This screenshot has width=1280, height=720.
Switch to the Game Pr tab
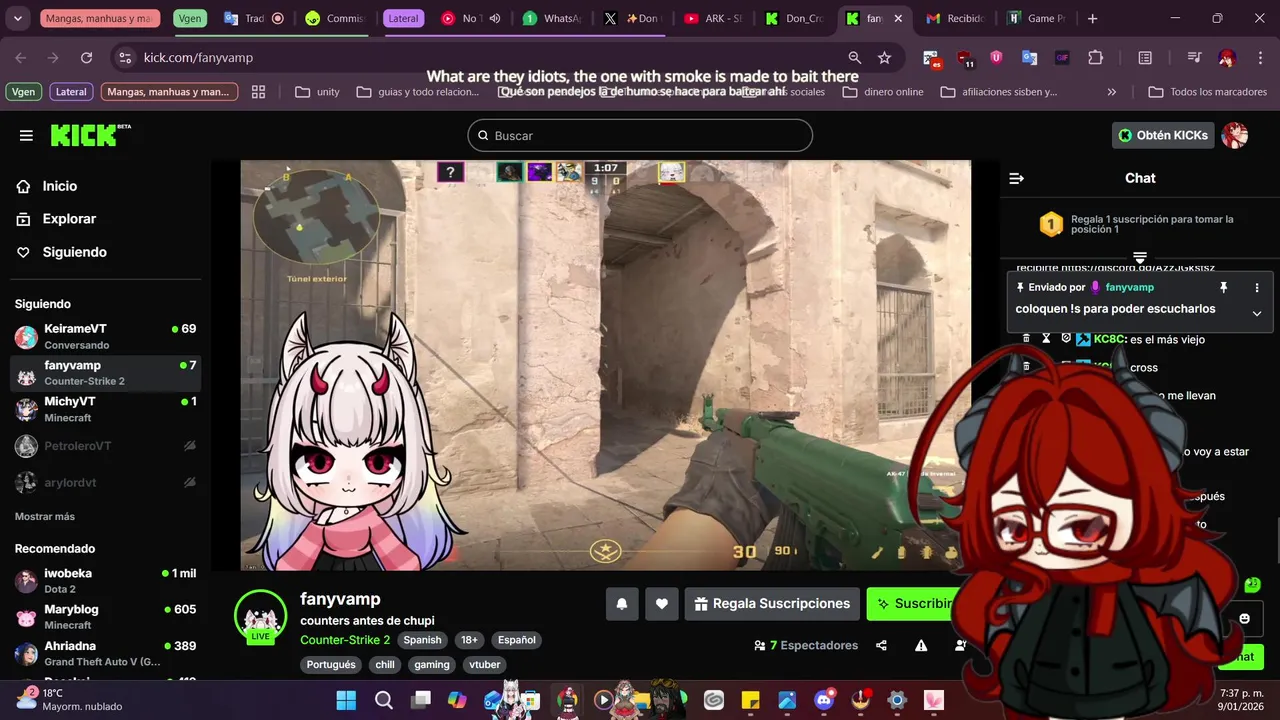1036,18
